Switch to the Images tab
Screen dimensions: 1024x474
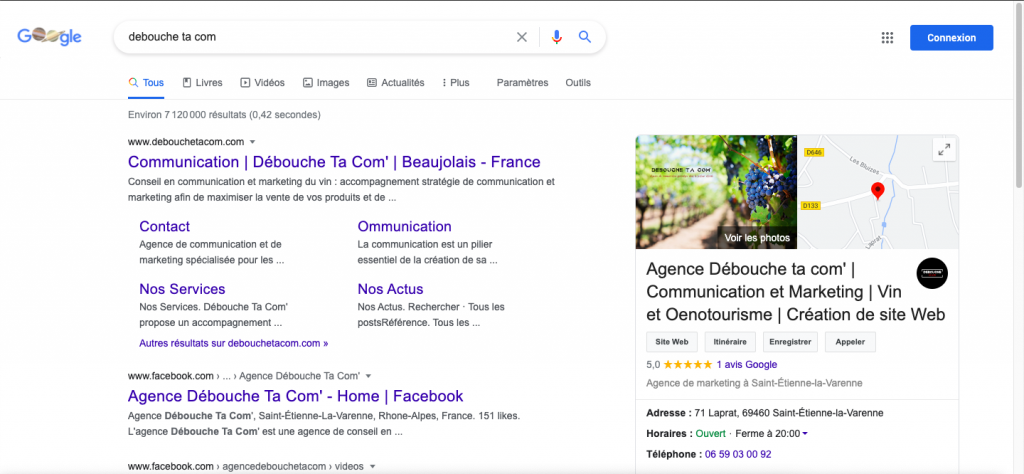[x=326, y=83]
